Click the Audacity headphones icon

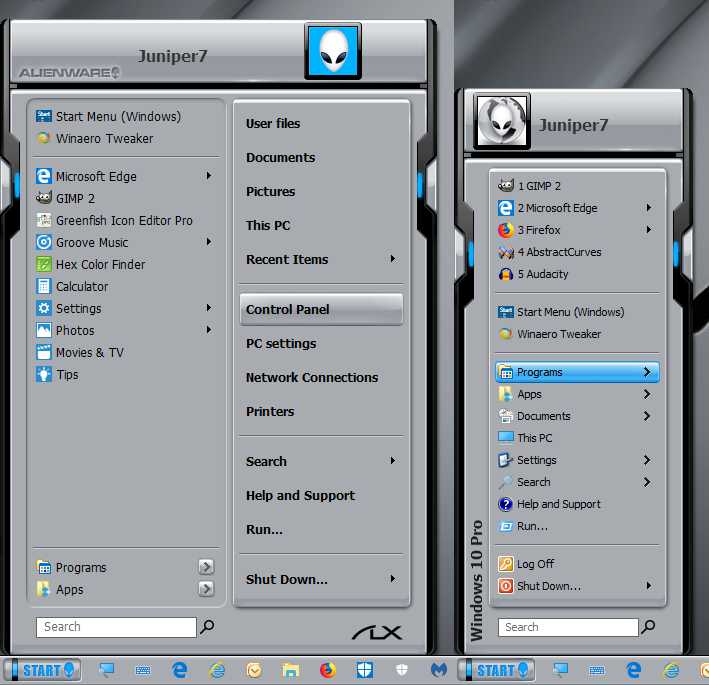click(x=506, y=274)
